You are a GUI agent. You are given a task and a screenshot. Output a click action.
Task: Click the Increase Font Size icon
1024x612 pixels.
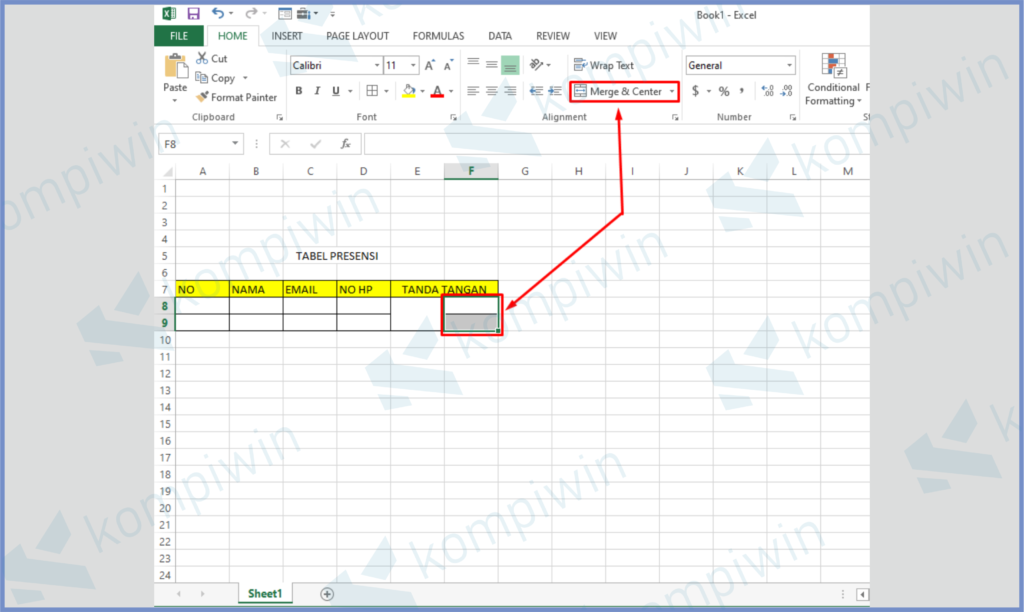click(x=430, y=65)
